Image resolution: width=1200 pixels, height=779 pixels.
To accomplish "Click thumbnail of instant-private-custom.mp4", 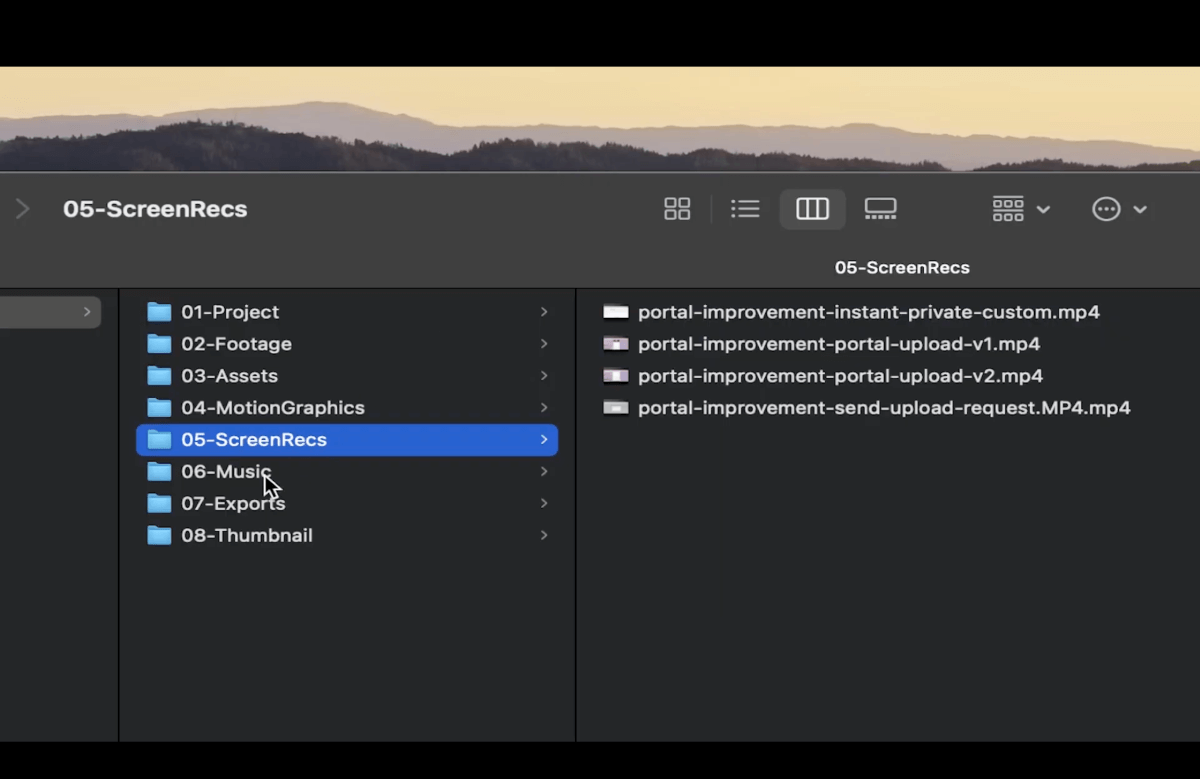I will pyautogui.click(x=616, y=312).
